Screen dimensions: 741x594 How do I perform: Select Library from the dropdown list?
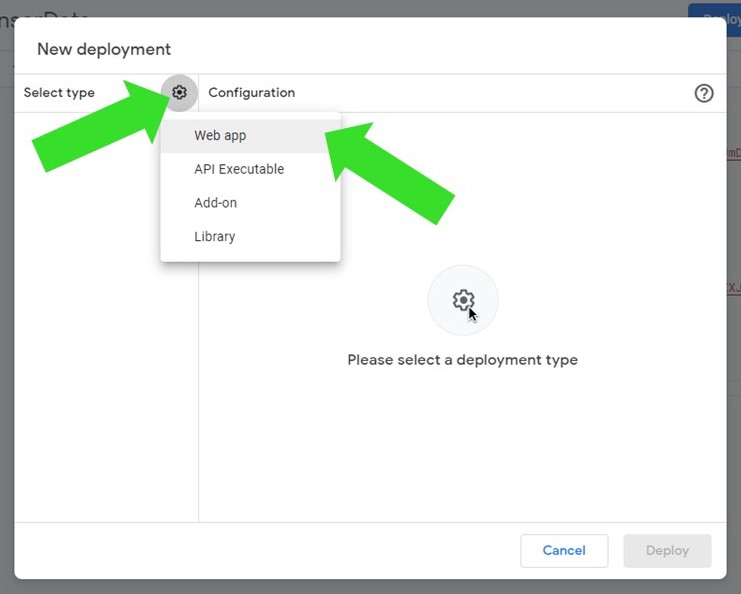pos(214,237)
